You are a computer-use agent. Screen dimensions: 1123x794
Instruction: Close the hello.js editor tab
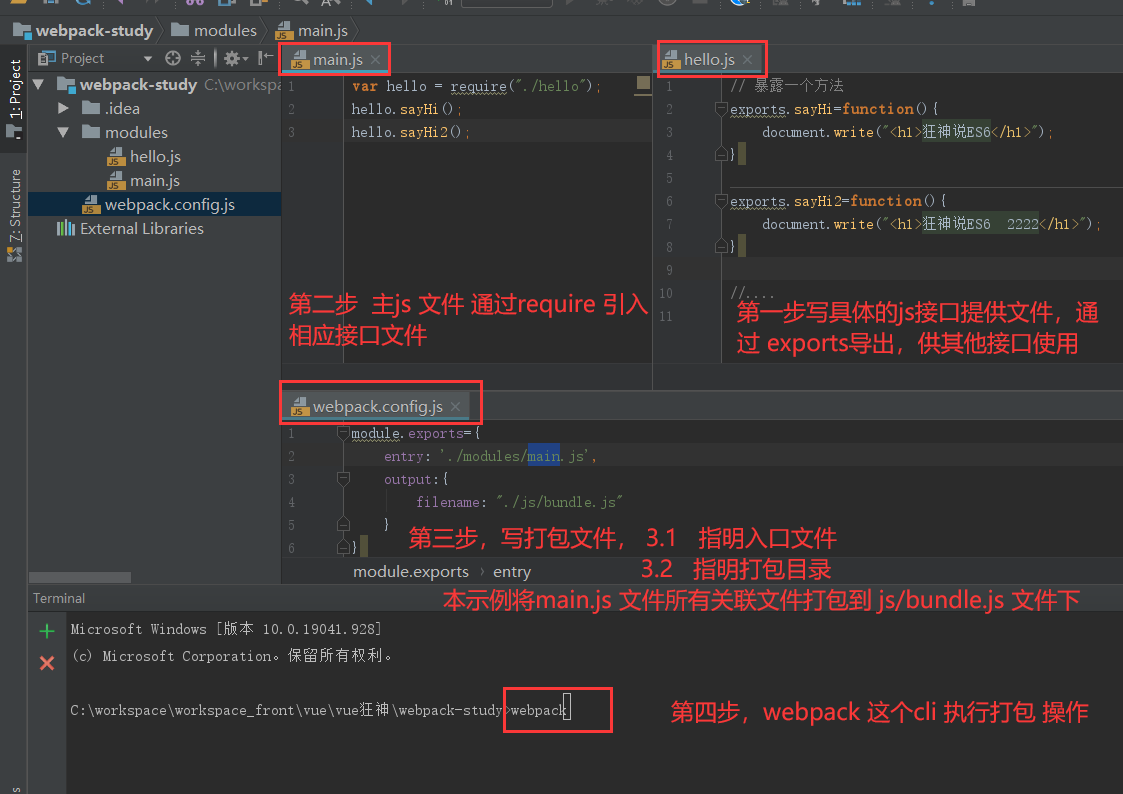747,59
